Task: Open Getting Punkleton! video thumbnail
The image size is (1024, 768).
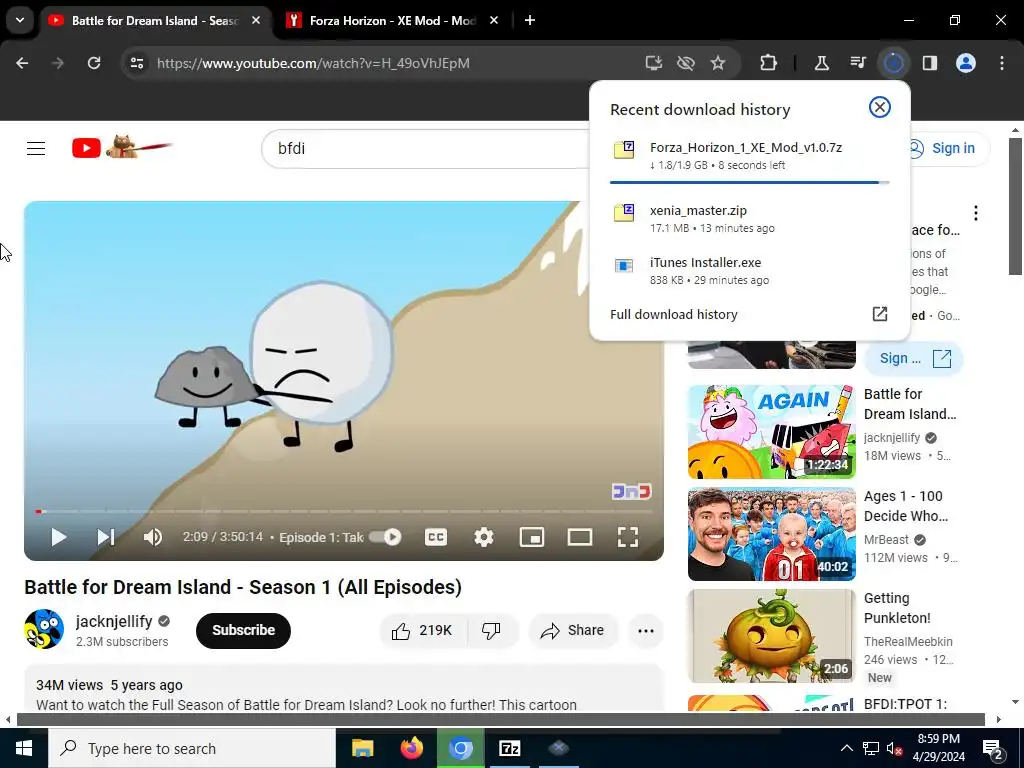Action: (771, 635)
